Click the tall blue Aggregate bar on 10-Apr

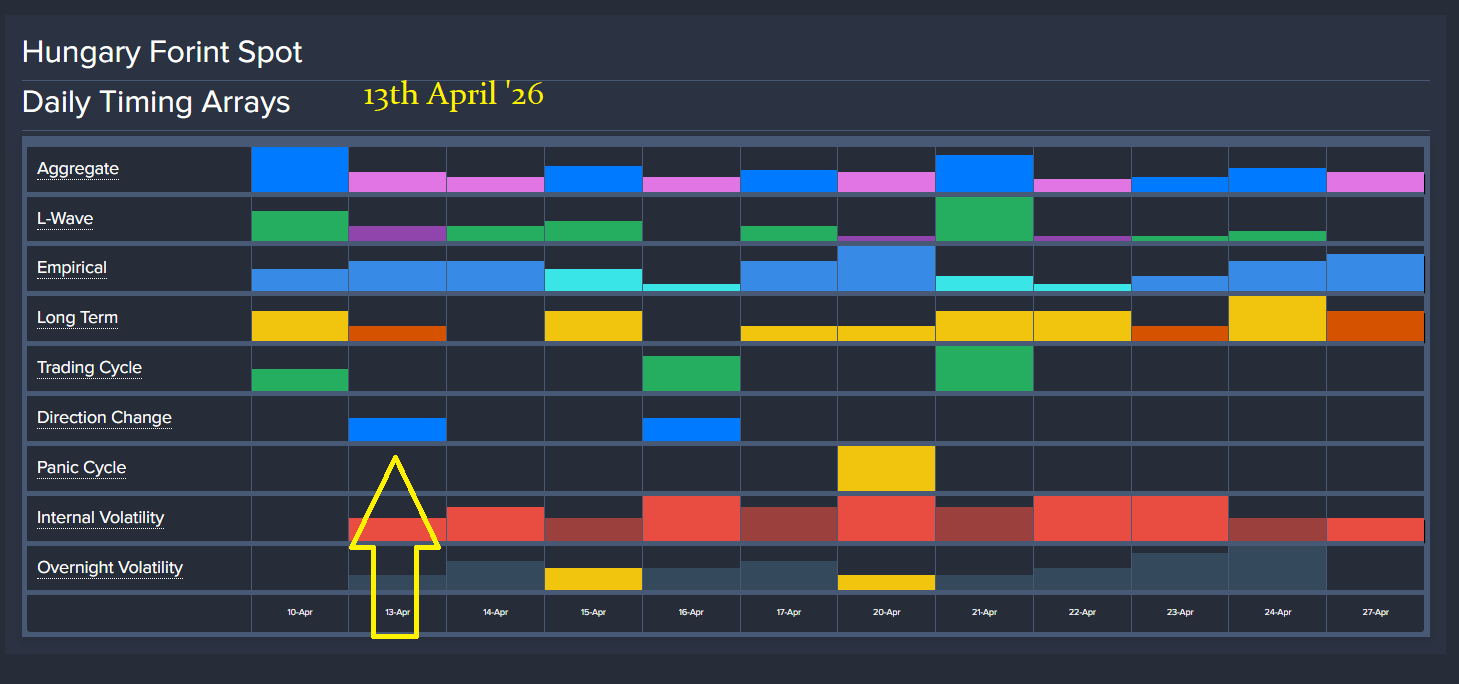tap(299, 170)
